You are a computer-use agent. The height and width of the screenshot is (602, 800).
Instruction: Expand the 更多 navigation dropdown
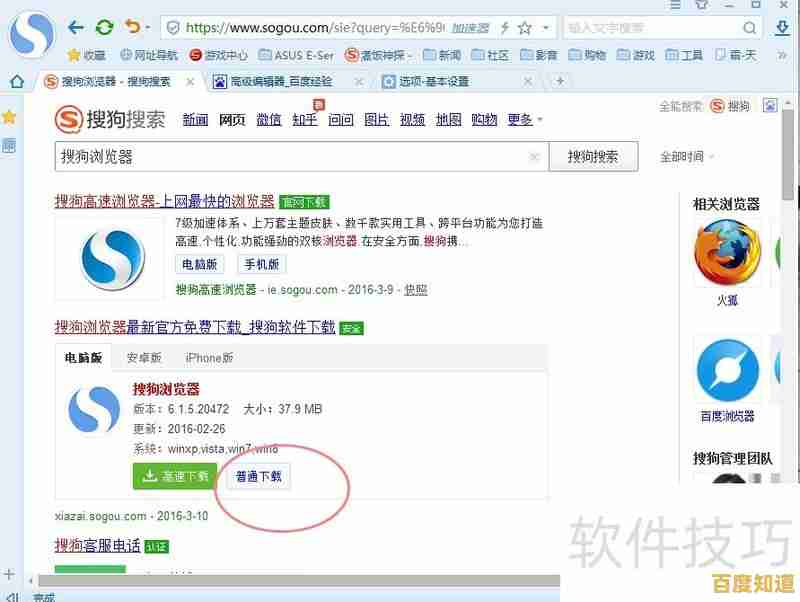coord(520,118)
